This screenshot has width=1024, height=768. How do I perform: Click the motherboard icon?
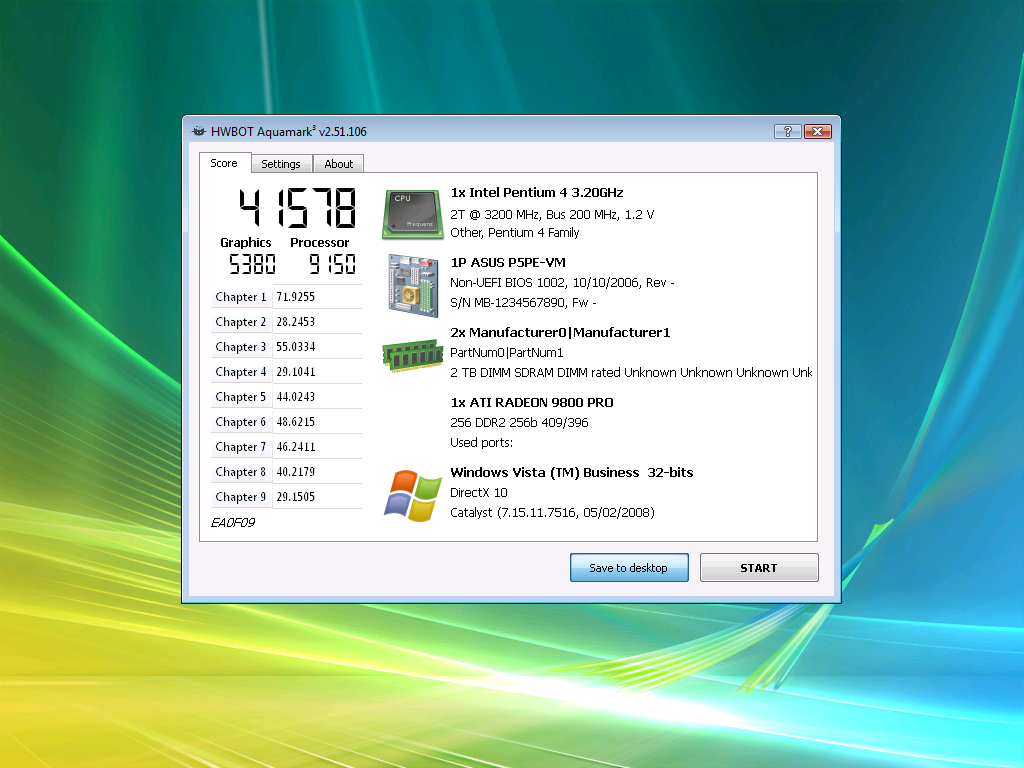tap(413, 285)
